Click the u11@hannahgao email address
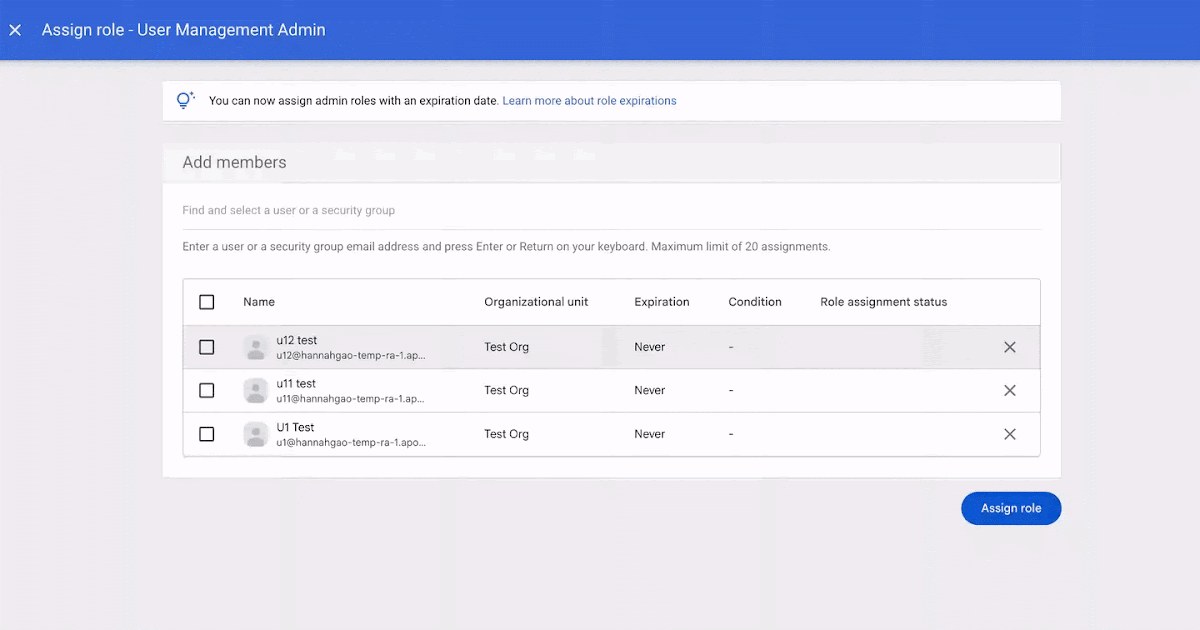The height and width of the screenshot is (630, 1200). click(350, 399)
